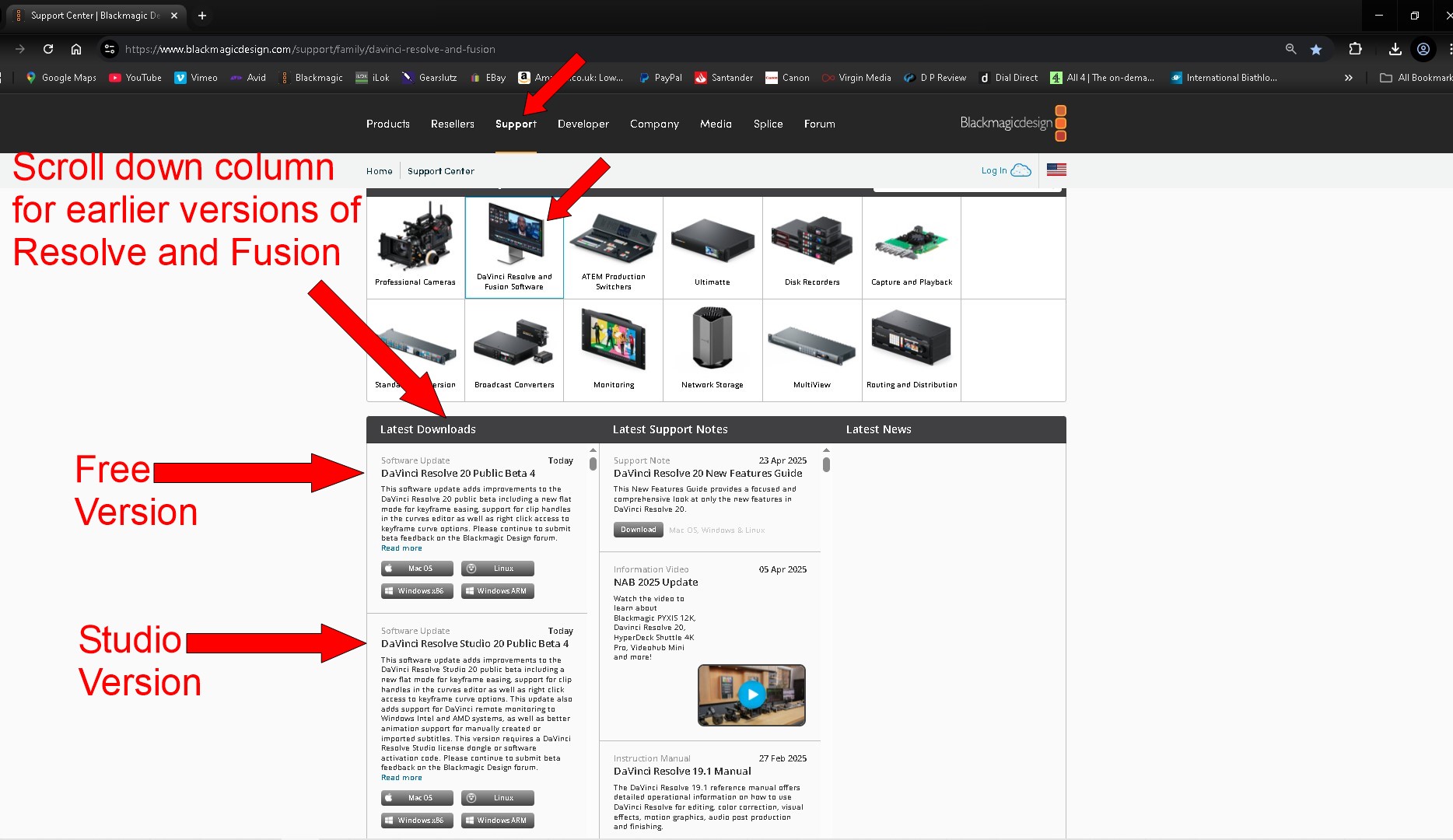
Task: Click the zoom magnifier icon in address bar
Action: tap(1290, 49)
